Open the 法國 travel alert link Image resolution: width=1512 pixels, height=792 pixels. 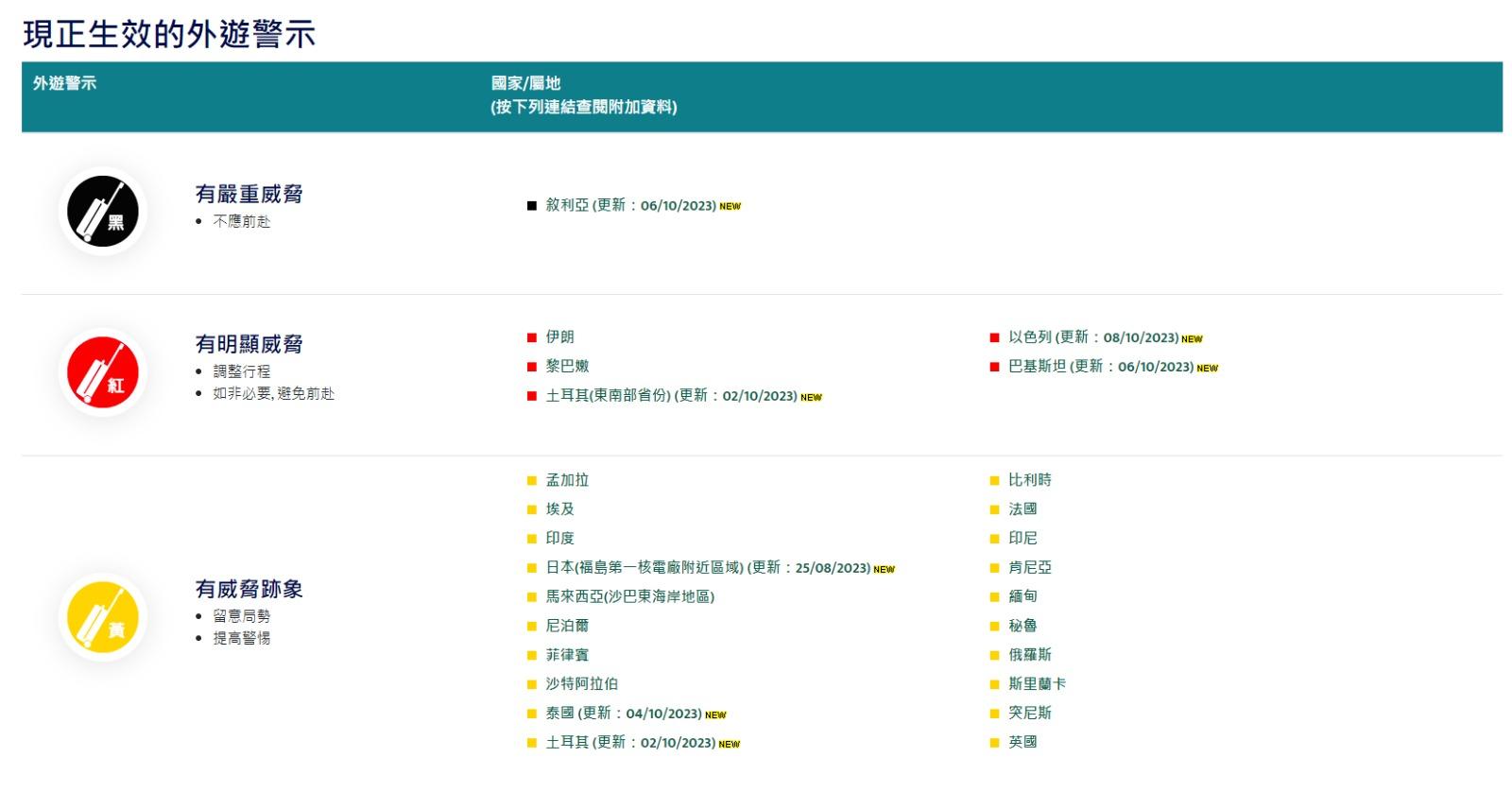1022,508
